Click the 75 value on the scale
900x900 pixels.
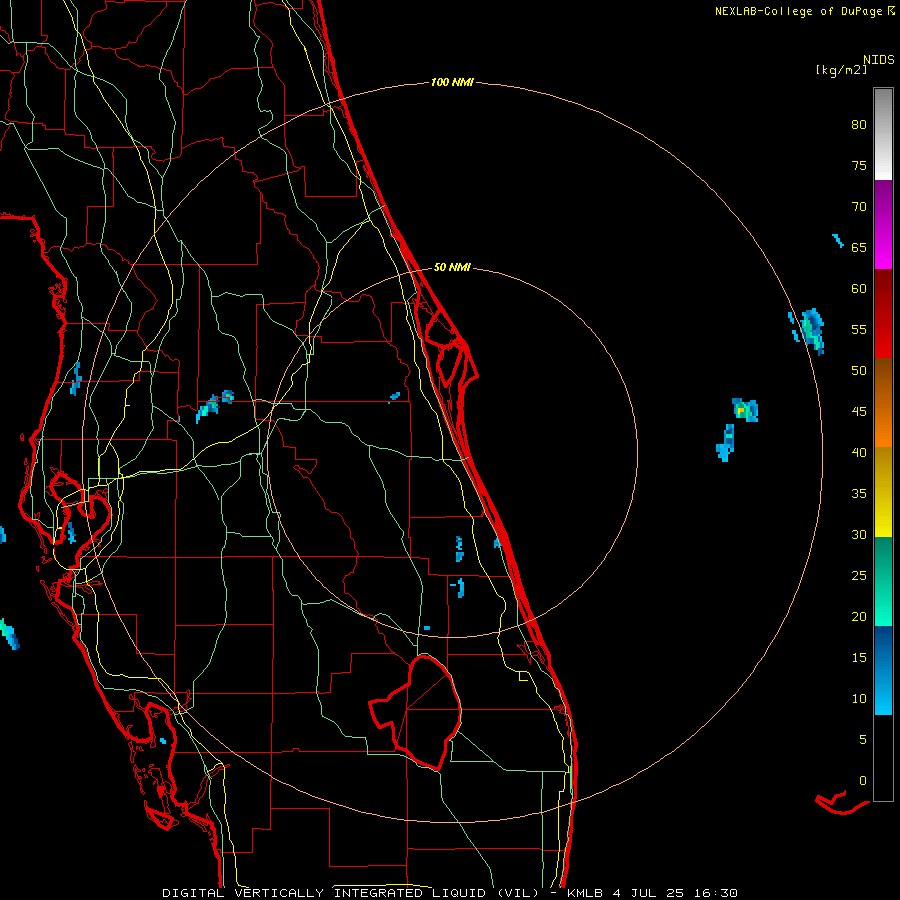point(859,165)
